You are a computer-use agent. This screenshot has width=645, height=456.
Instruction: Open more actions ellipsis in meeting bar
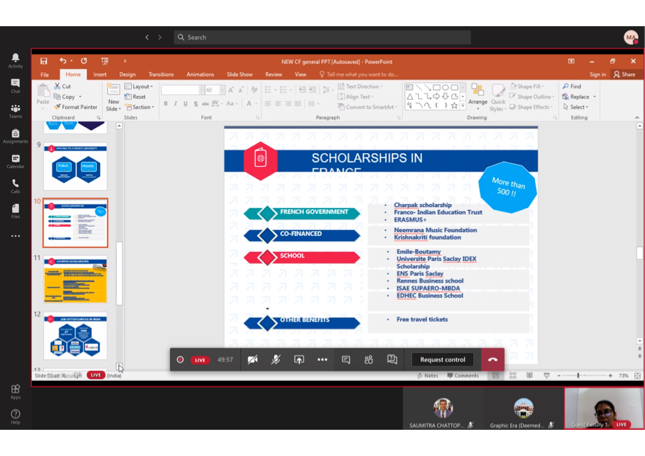(x=322, y=359)
